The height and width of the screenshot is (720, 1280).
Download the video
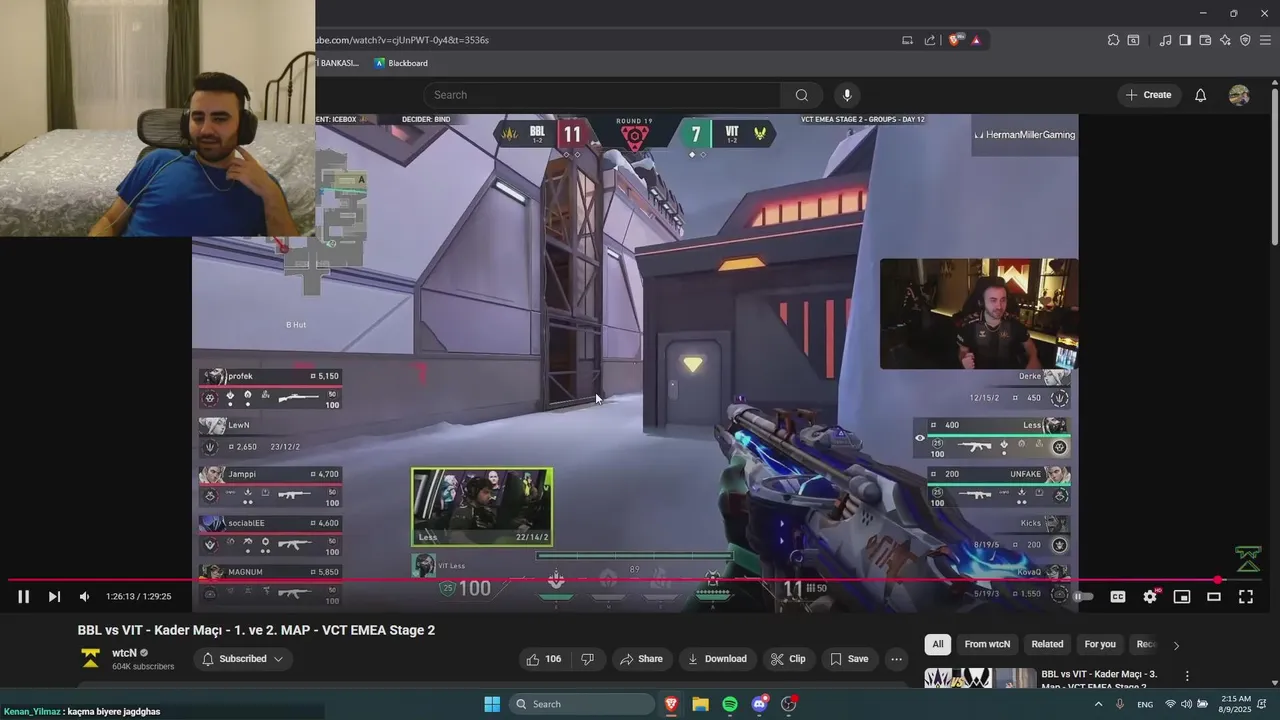pos(717,659)
